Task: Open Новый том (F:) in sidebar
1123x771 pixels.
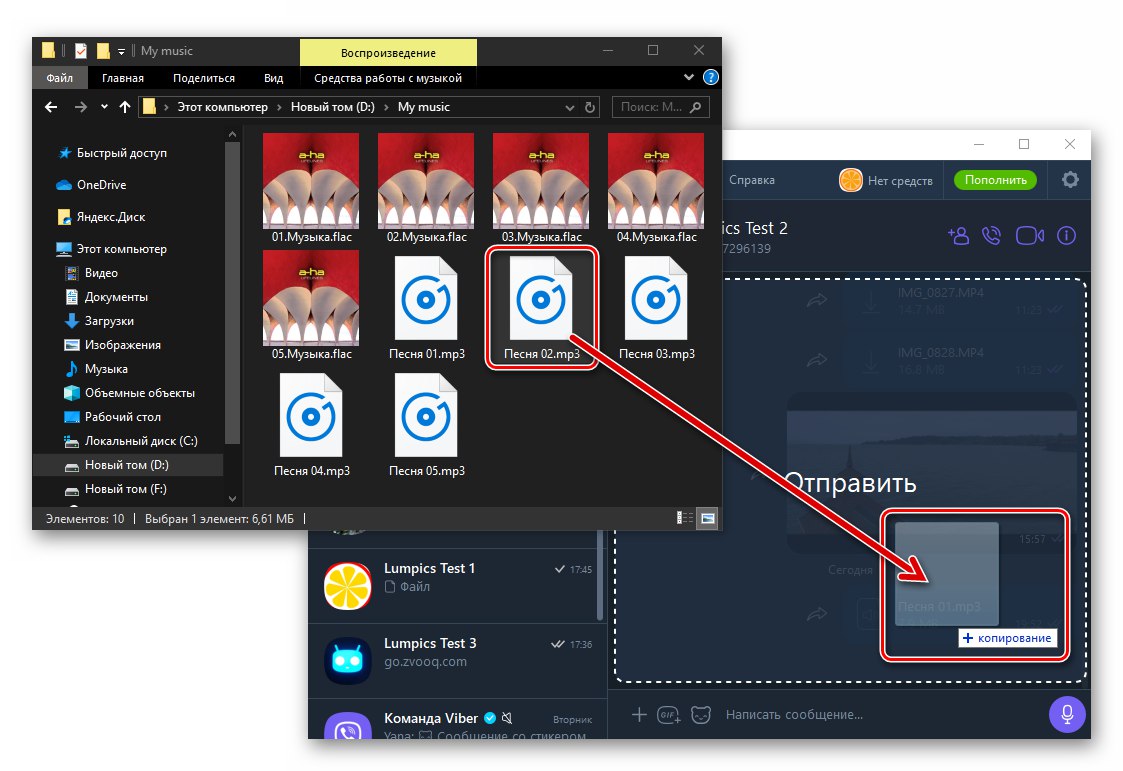Action: click(115, 489)
